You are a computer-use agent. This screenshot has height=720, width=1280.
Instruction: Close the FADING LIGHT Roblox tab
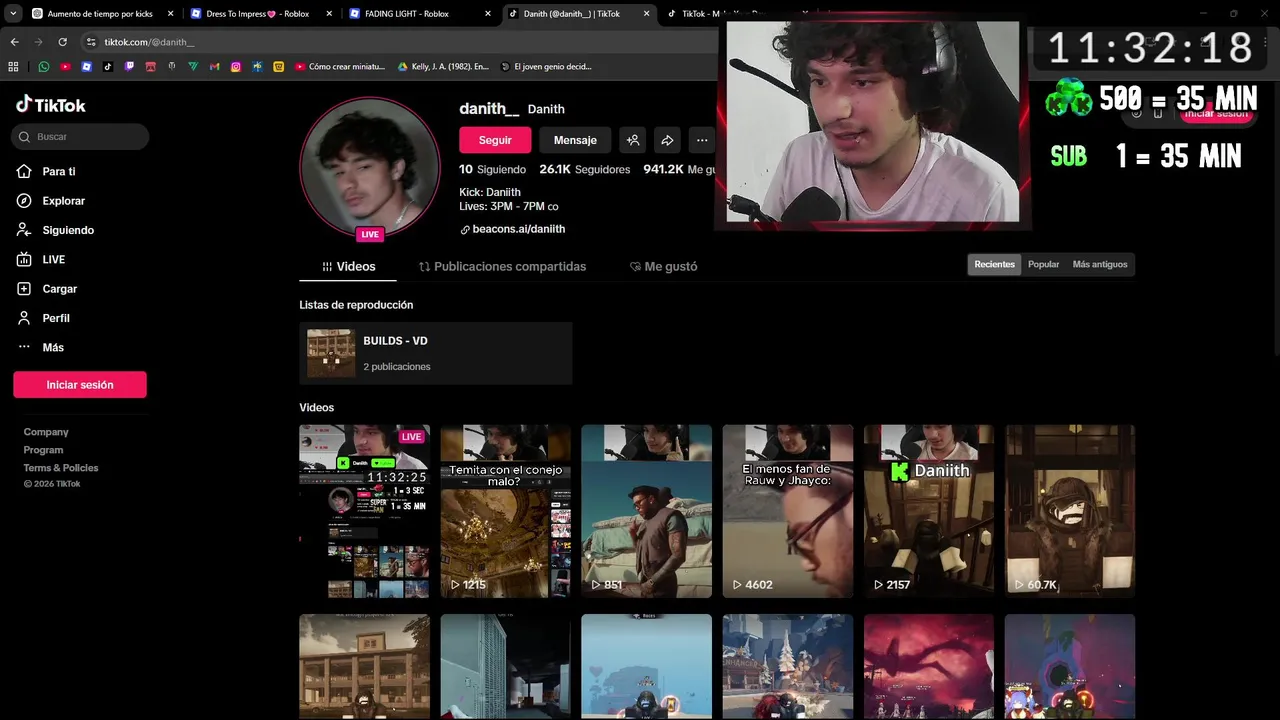point(488,14)
